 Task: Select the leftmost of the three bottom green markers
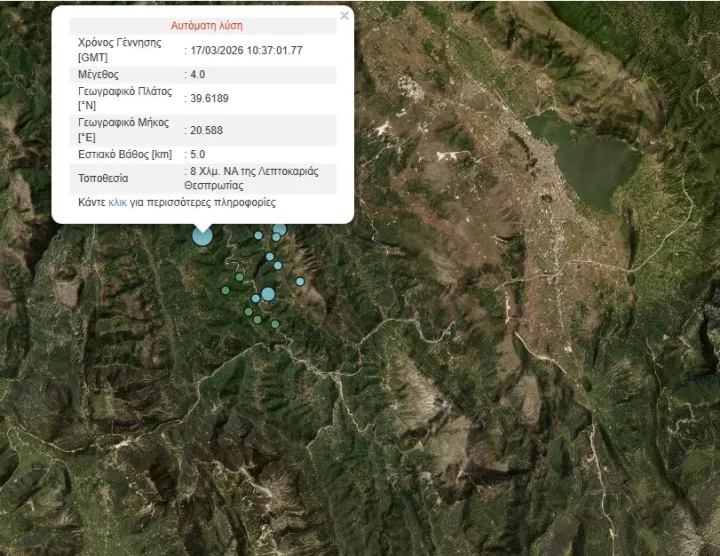(248, 312)
